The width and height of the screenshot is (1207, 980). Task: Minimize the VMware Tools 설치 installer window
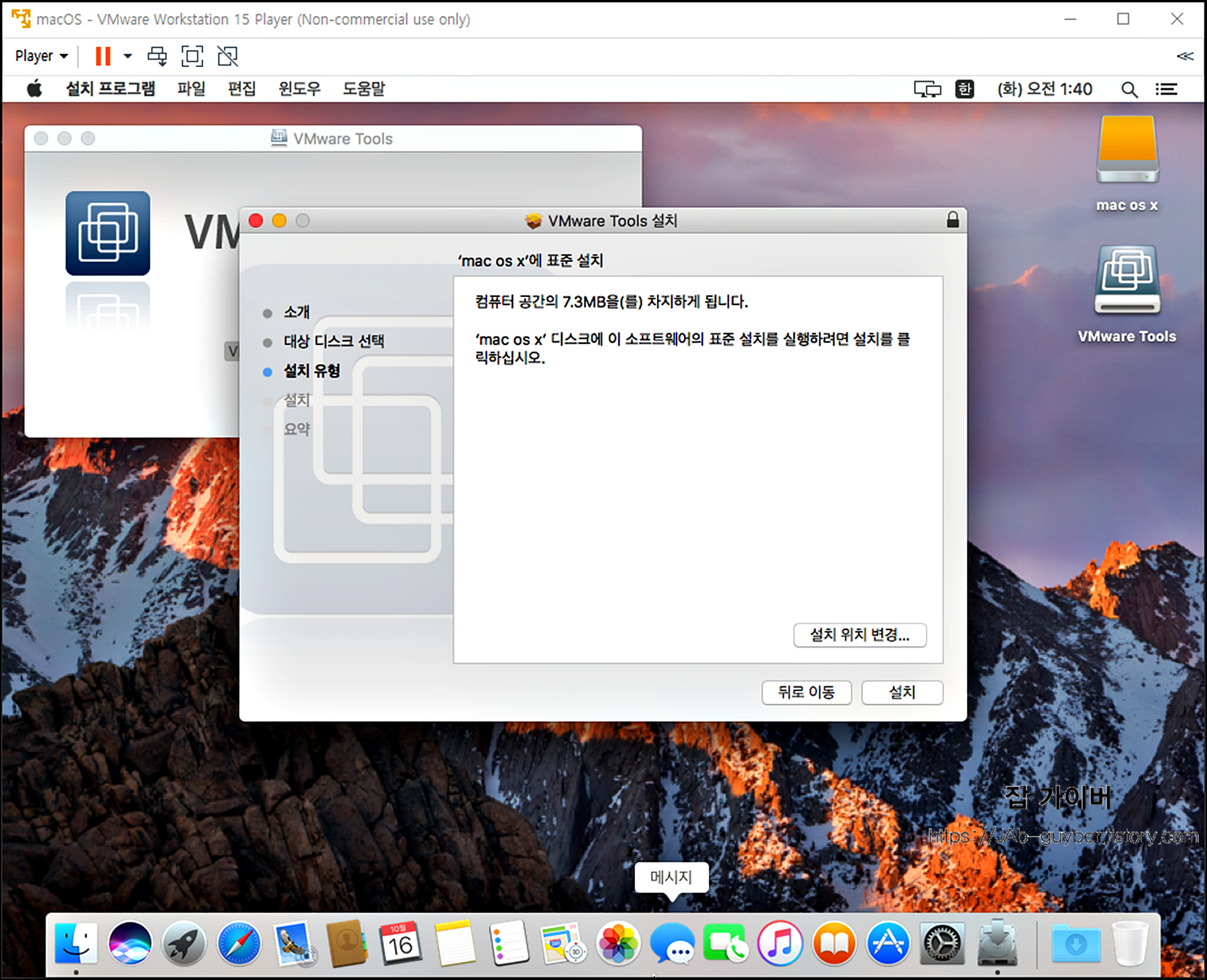(279, 221)
